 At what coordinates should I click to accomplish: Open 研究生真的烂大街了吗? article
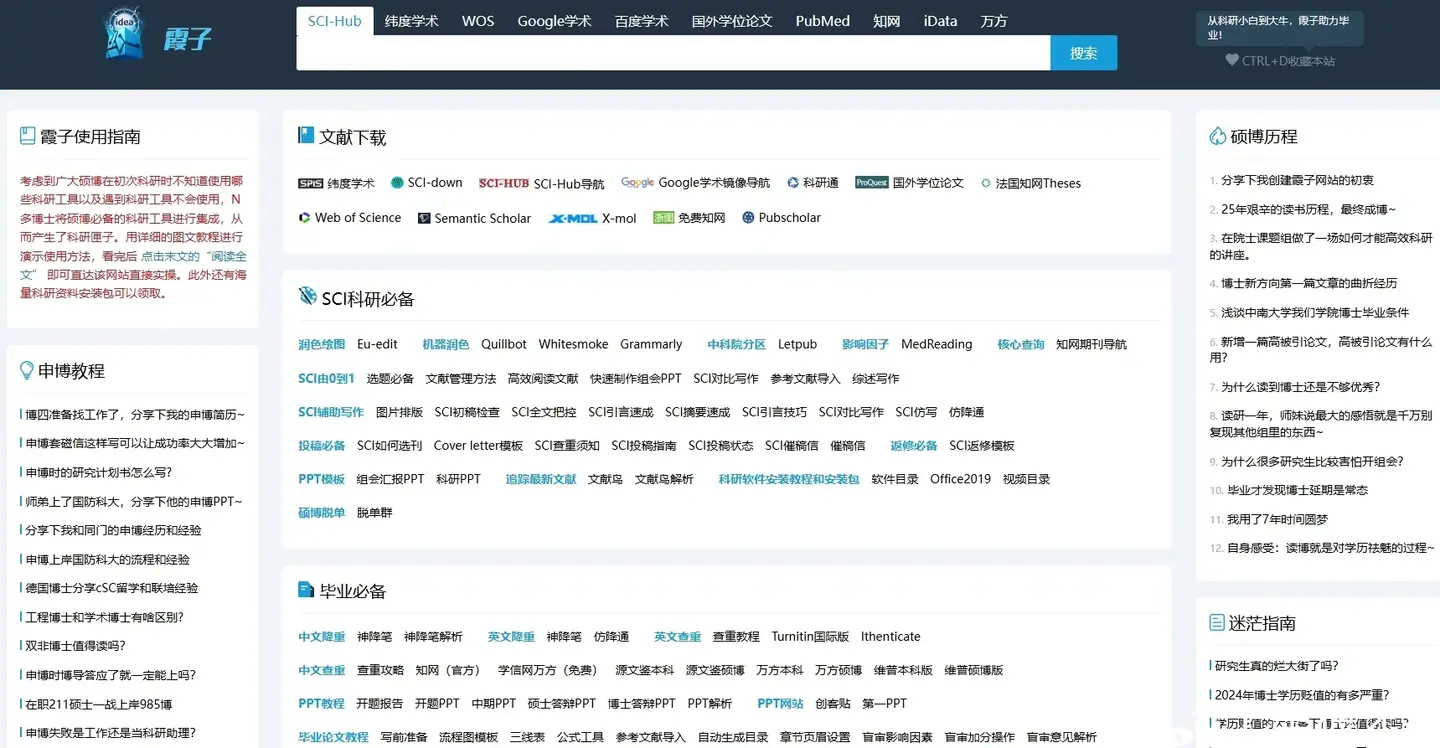(1276, 665)
